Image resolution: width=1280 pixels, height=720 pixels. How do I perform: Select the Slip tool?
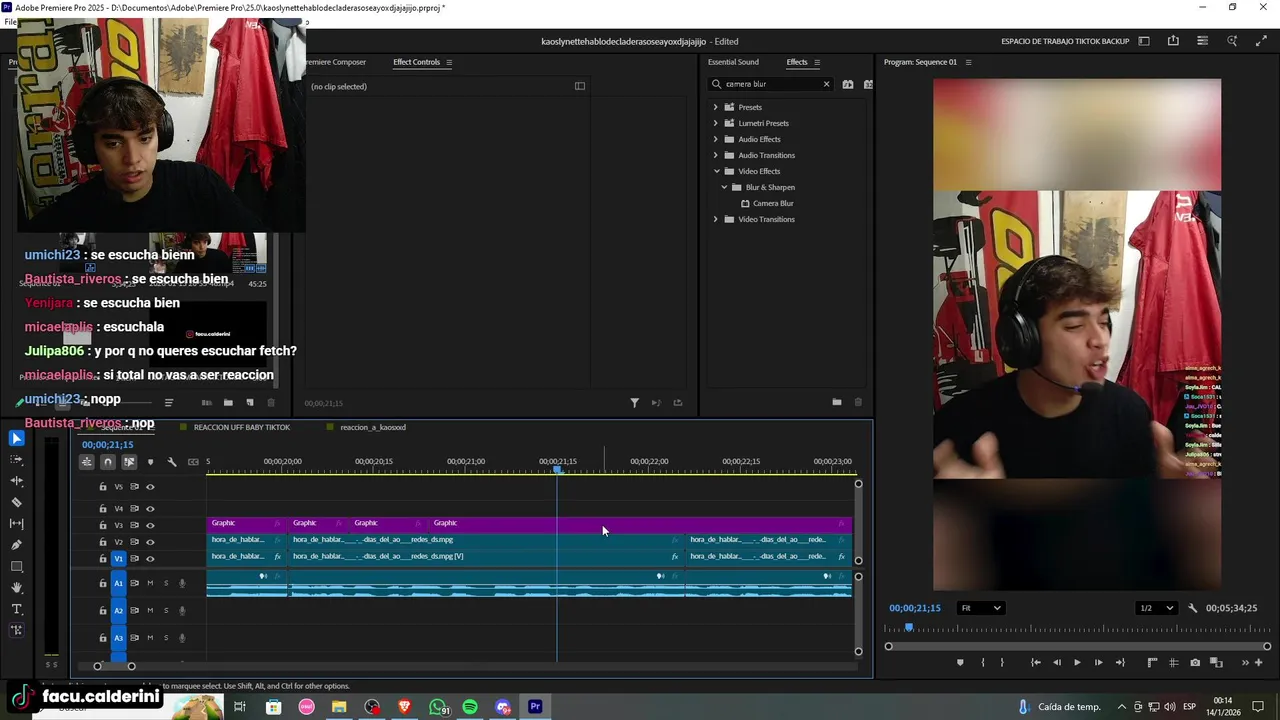click(x=16, y=524)
